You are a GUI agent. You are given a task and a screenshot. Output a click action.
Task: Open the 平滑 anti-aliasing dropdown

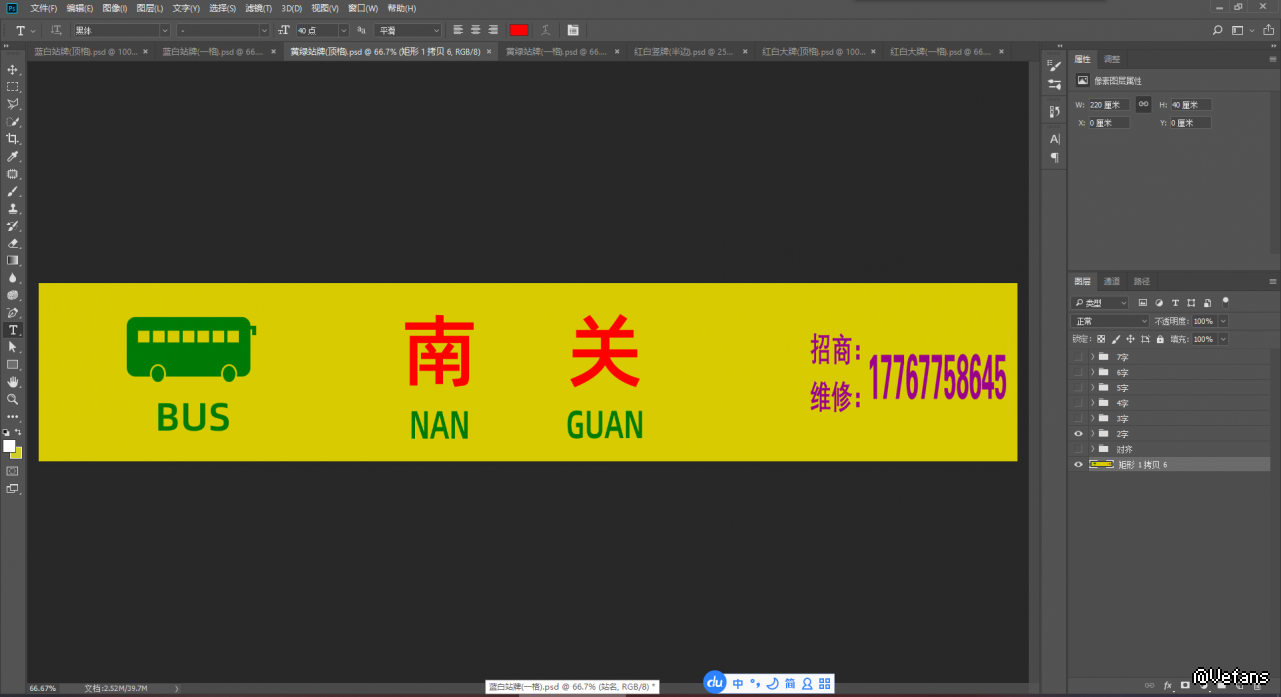point(408,31)
